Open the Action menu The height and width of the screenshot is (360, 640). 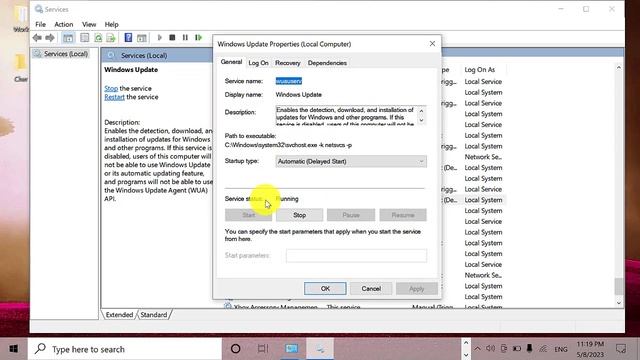[x=64, y=24]
